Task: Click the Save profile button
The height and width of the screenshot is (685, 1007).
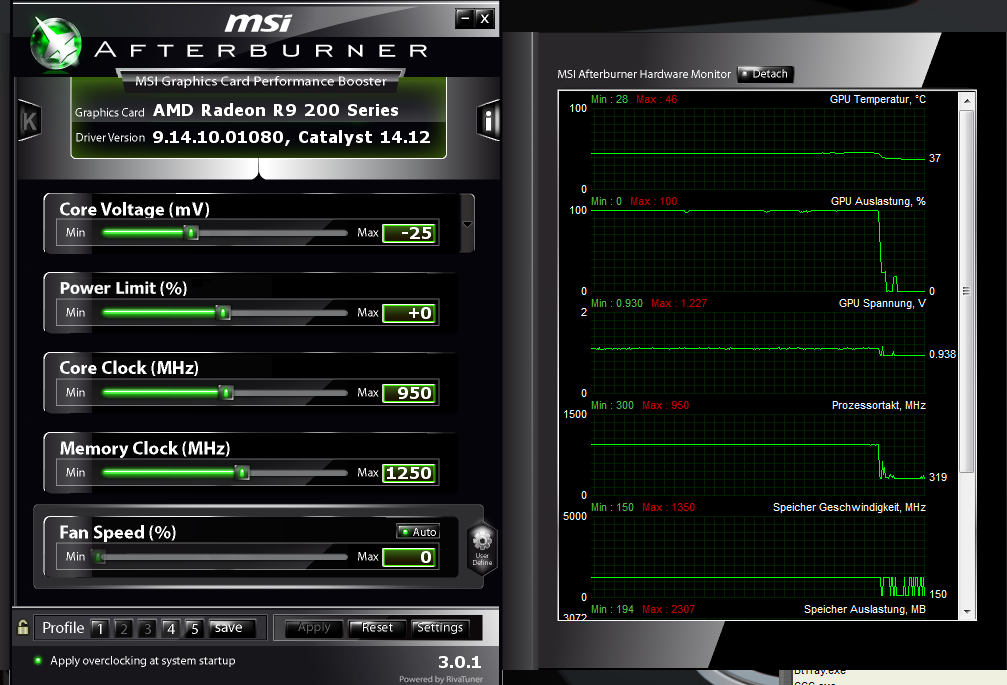Action: 232,628
